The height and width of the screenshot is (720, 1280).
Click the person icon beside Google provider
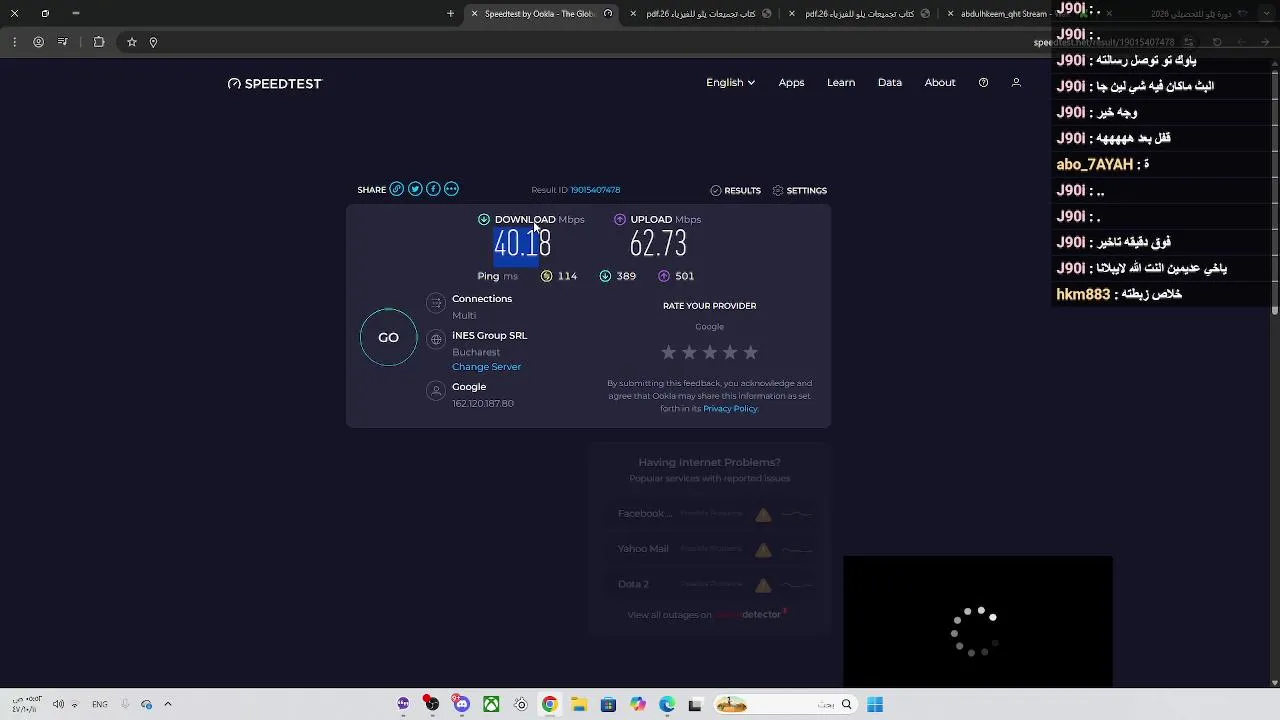pyautogui.click(x=435, y=391)
